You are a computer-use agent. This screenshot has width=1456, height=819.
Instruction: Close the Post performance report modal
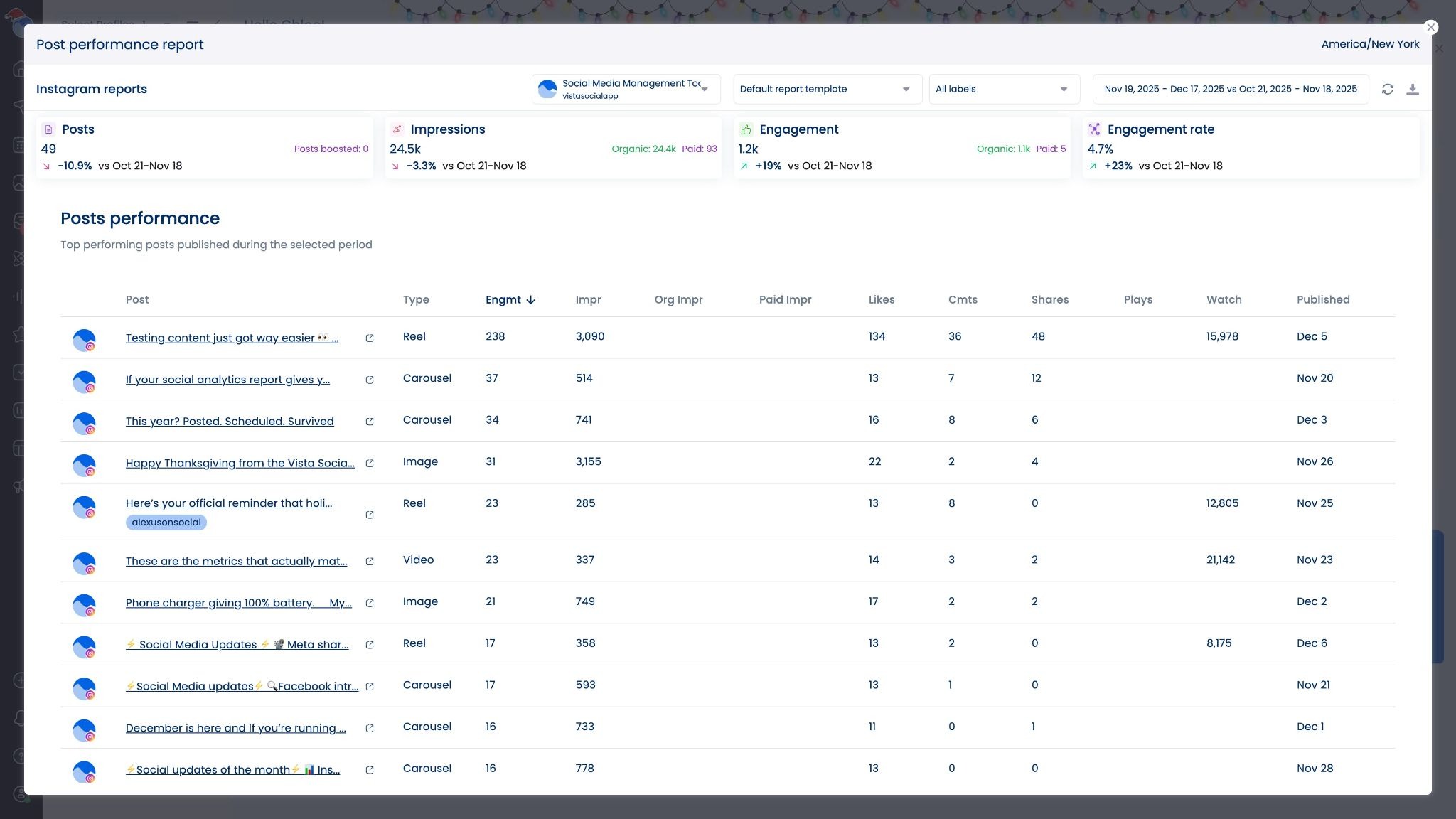pos(1430,27)
